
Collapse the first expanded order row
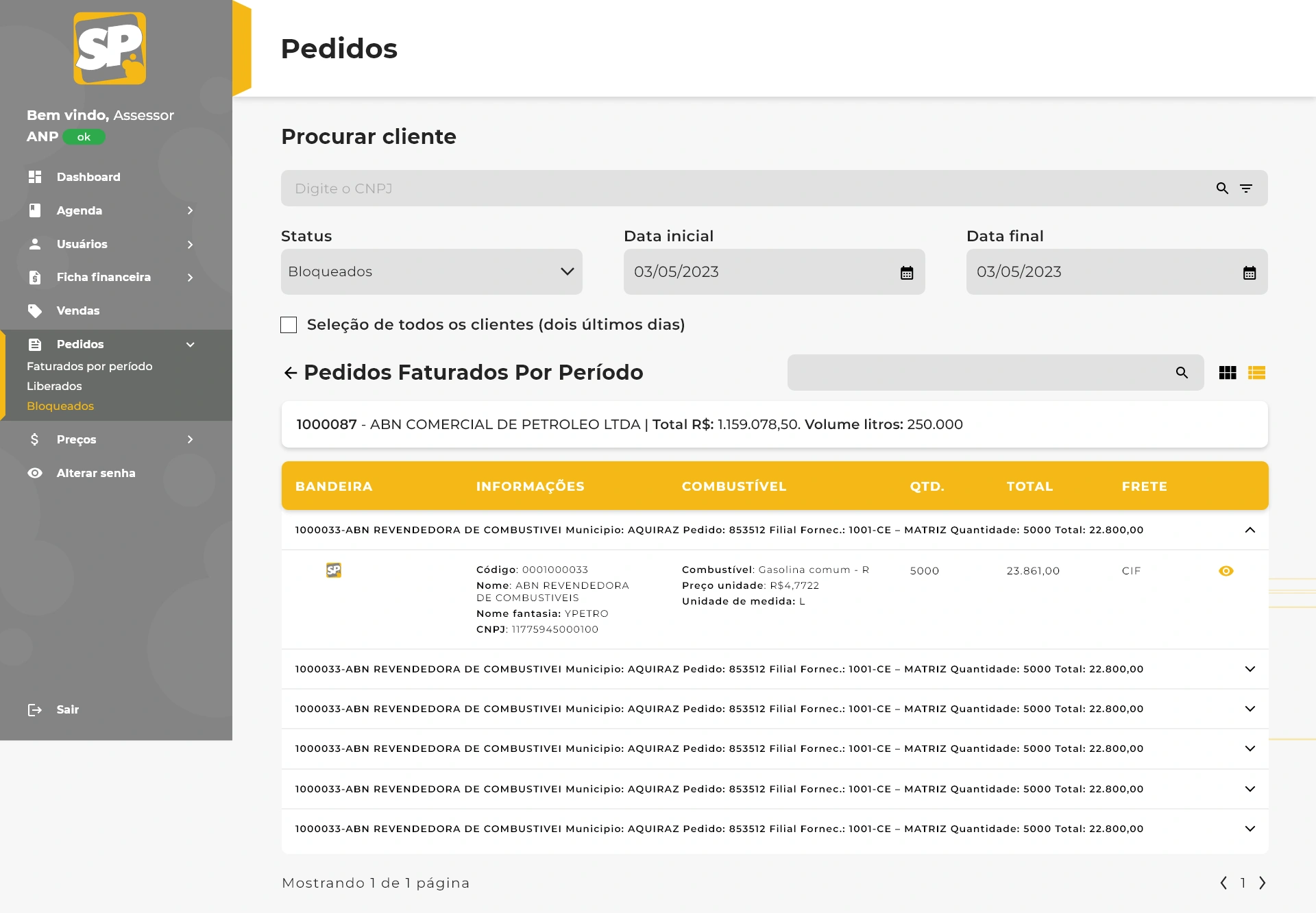(1250, 530)
